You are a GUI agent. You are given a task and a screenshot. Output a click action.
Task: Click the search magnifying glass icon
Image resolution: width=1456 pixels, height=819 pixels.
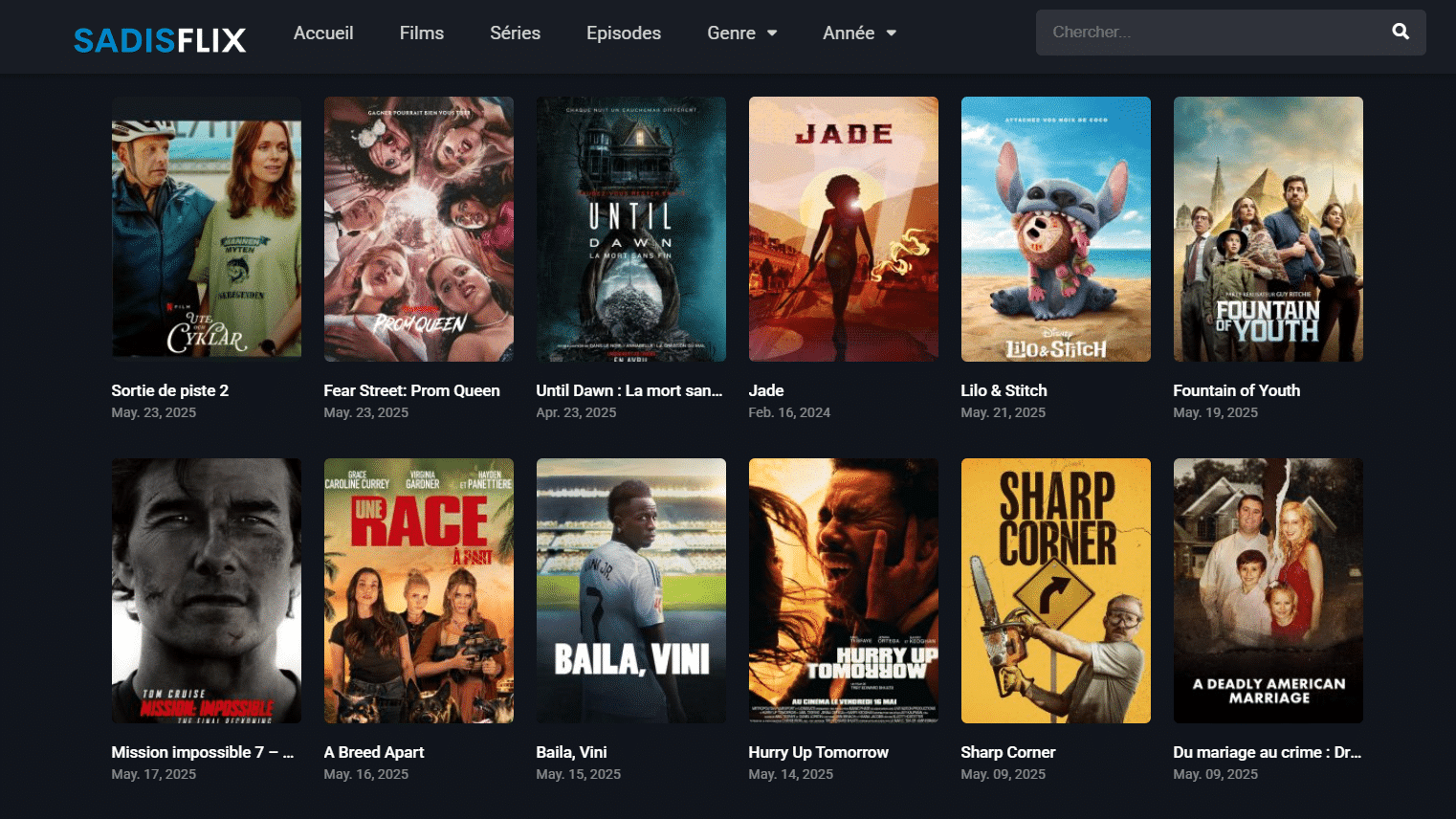tap(1400, 32)
